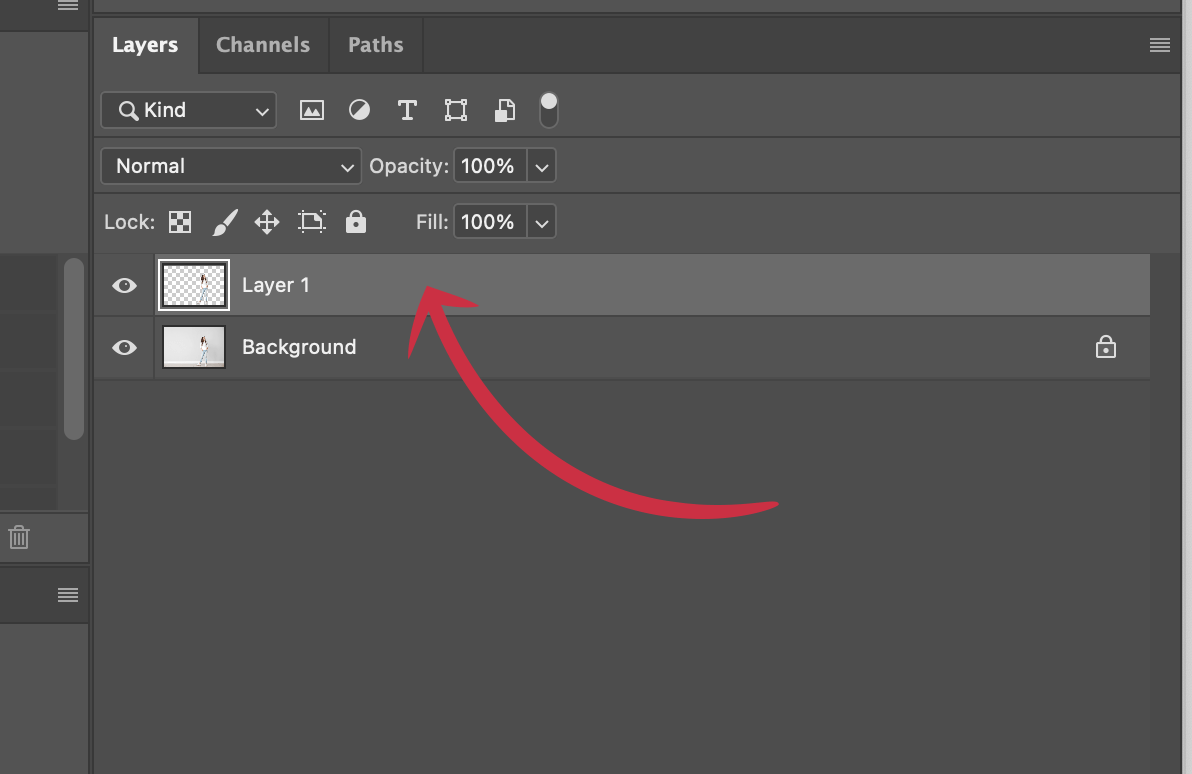Filter layers by pixel layer icon
This screenshot has height=774, width=1192.
312,111
